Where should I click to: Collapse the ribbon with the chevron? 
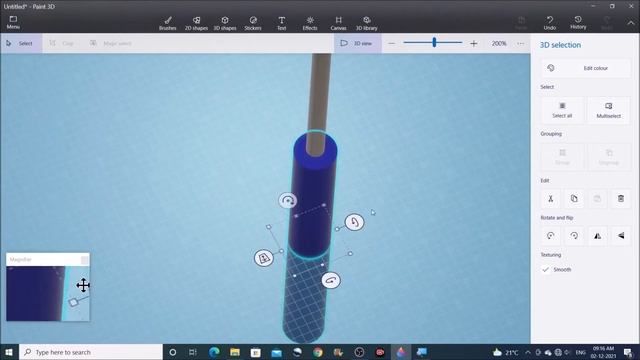click(x=631, y=23)
